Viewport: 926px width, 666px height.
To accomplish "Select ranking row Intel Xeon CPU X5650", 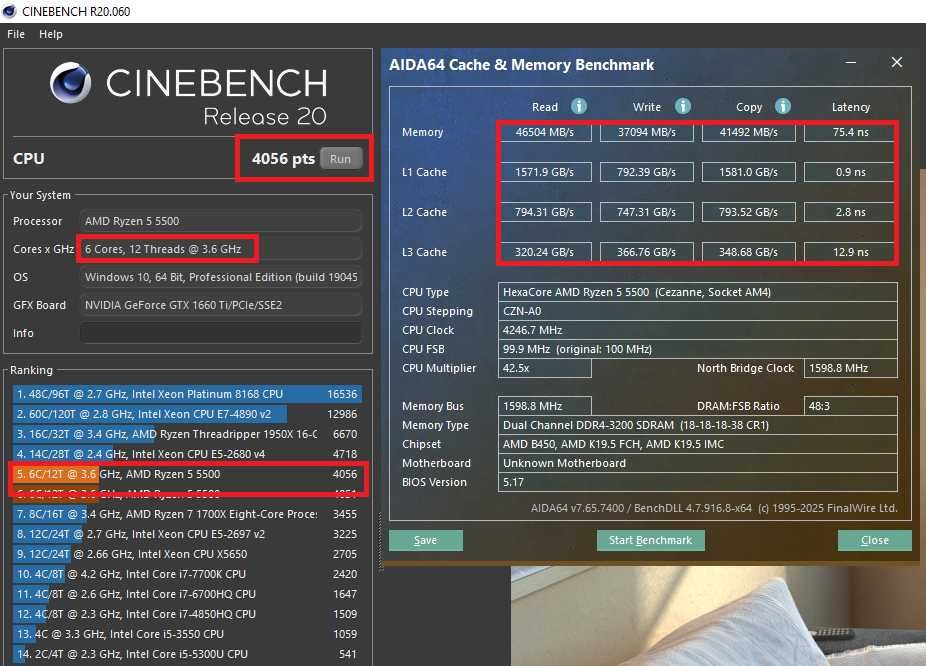I will [187, 554].
